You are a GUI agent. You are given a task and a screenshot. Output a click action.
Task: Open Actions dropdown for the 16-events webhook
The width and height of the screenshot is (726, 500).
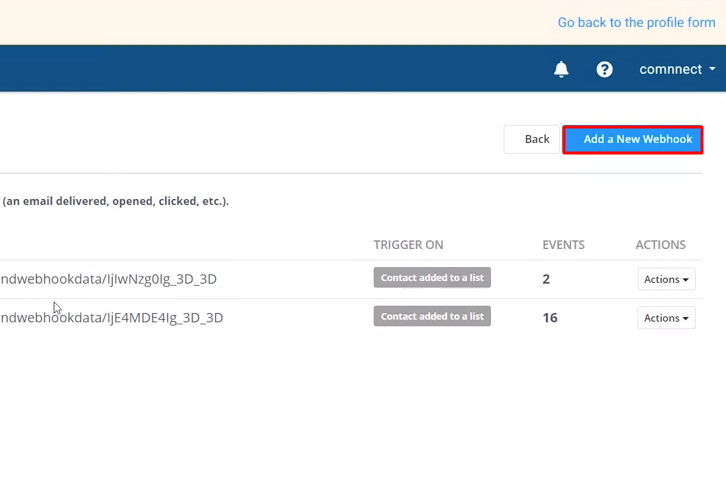666,318
